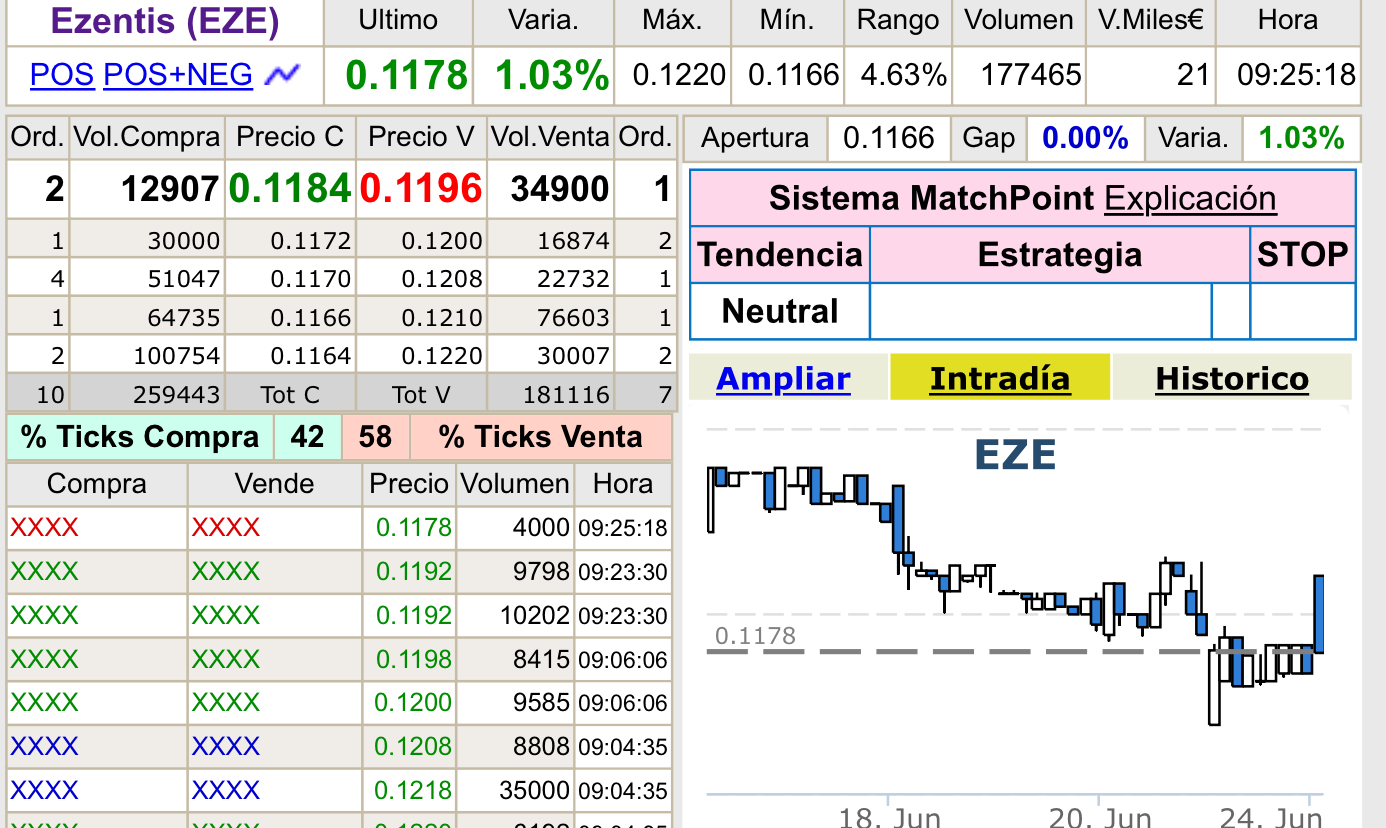Click the buy volume 100754

point(176,356)
